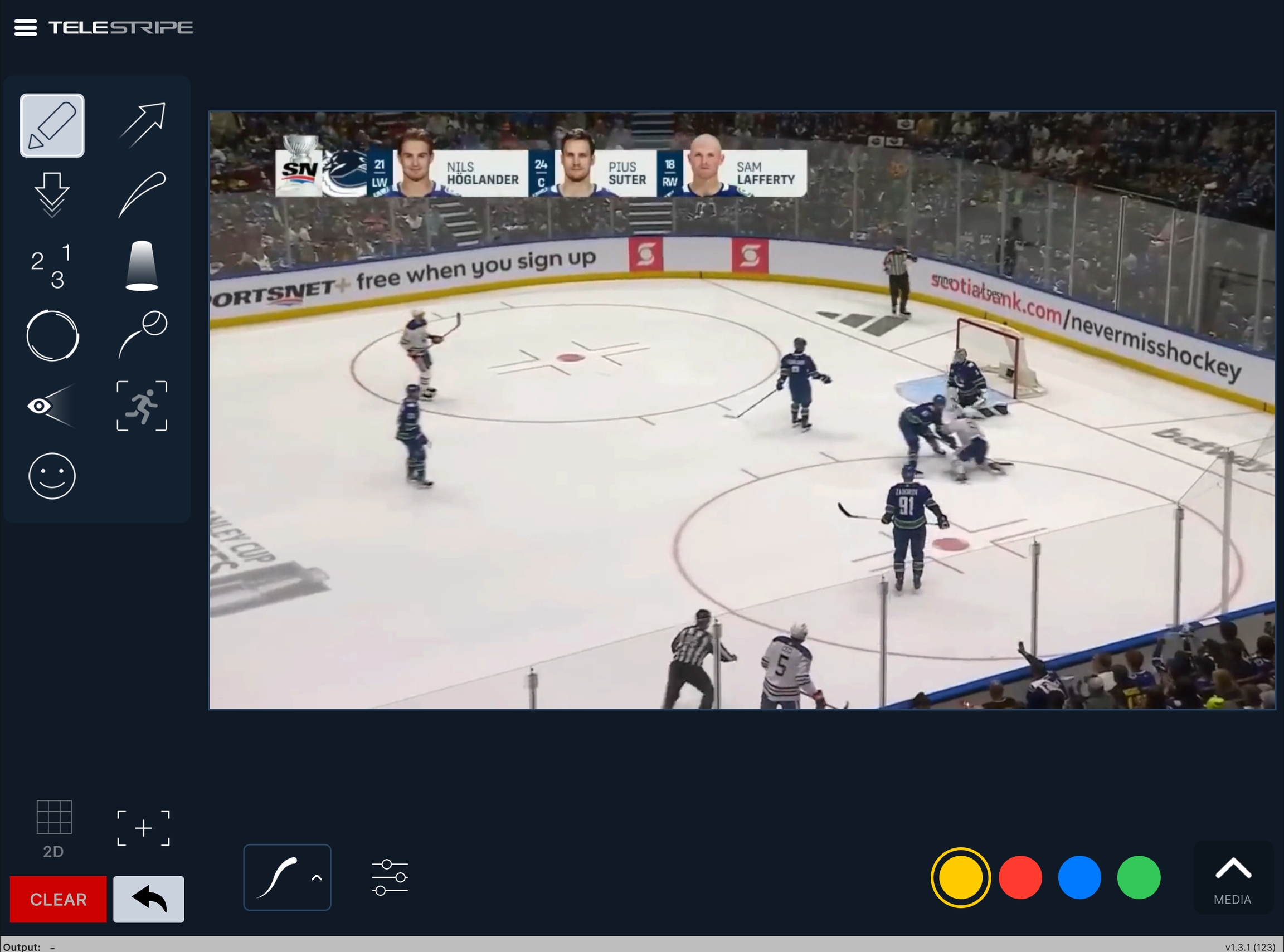Choose the curved swoosh line tool
The width and height of the screenshot is (1284, 952).
coord(143,194)
